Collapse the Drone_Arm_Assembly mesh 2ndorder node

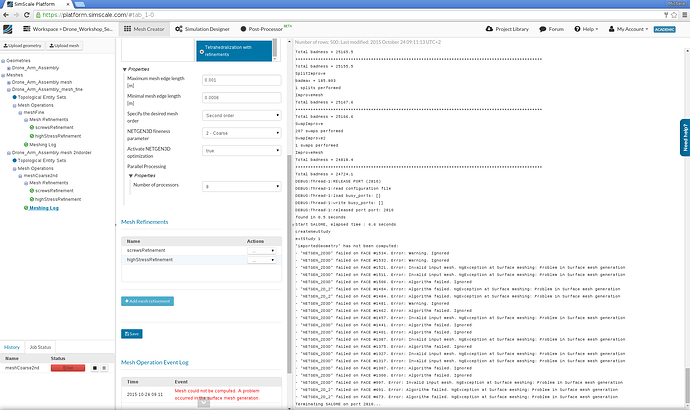coord(9,153)
